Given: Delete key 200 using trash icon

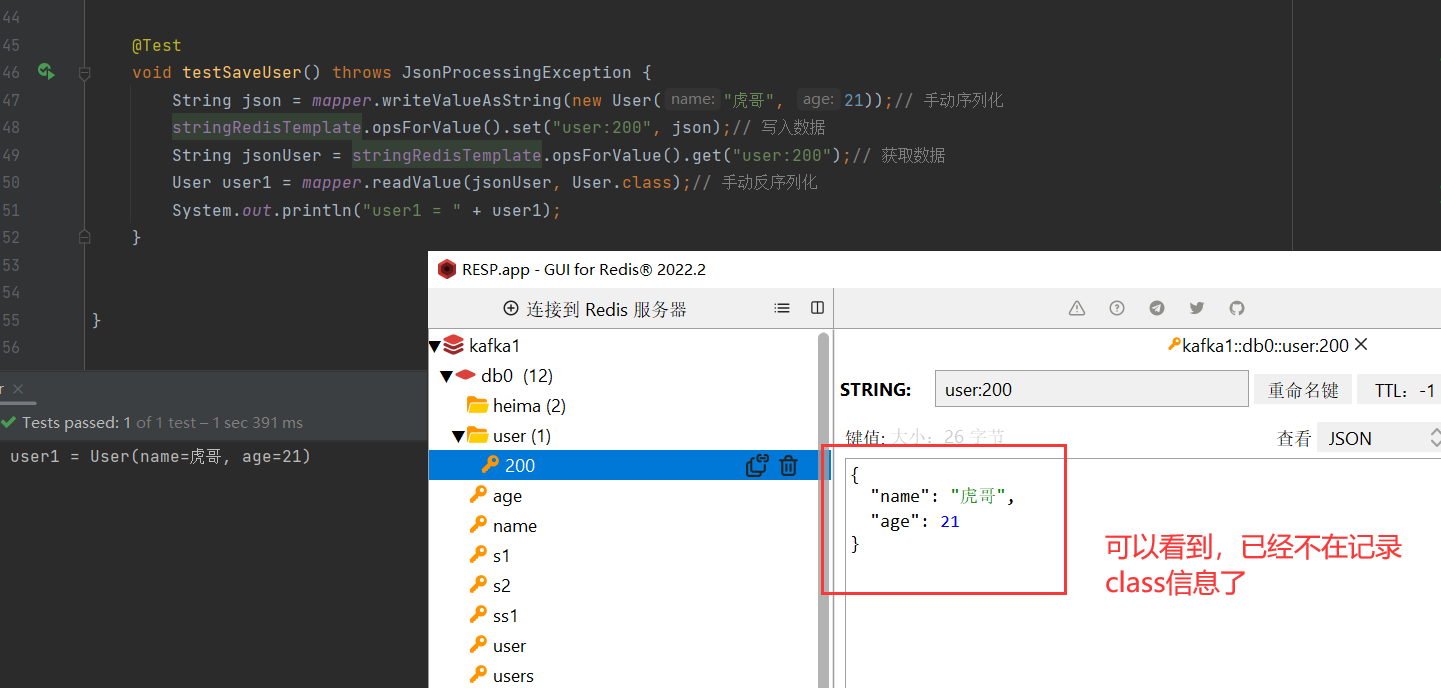Looking at the screenshot, I should (789, 465).
